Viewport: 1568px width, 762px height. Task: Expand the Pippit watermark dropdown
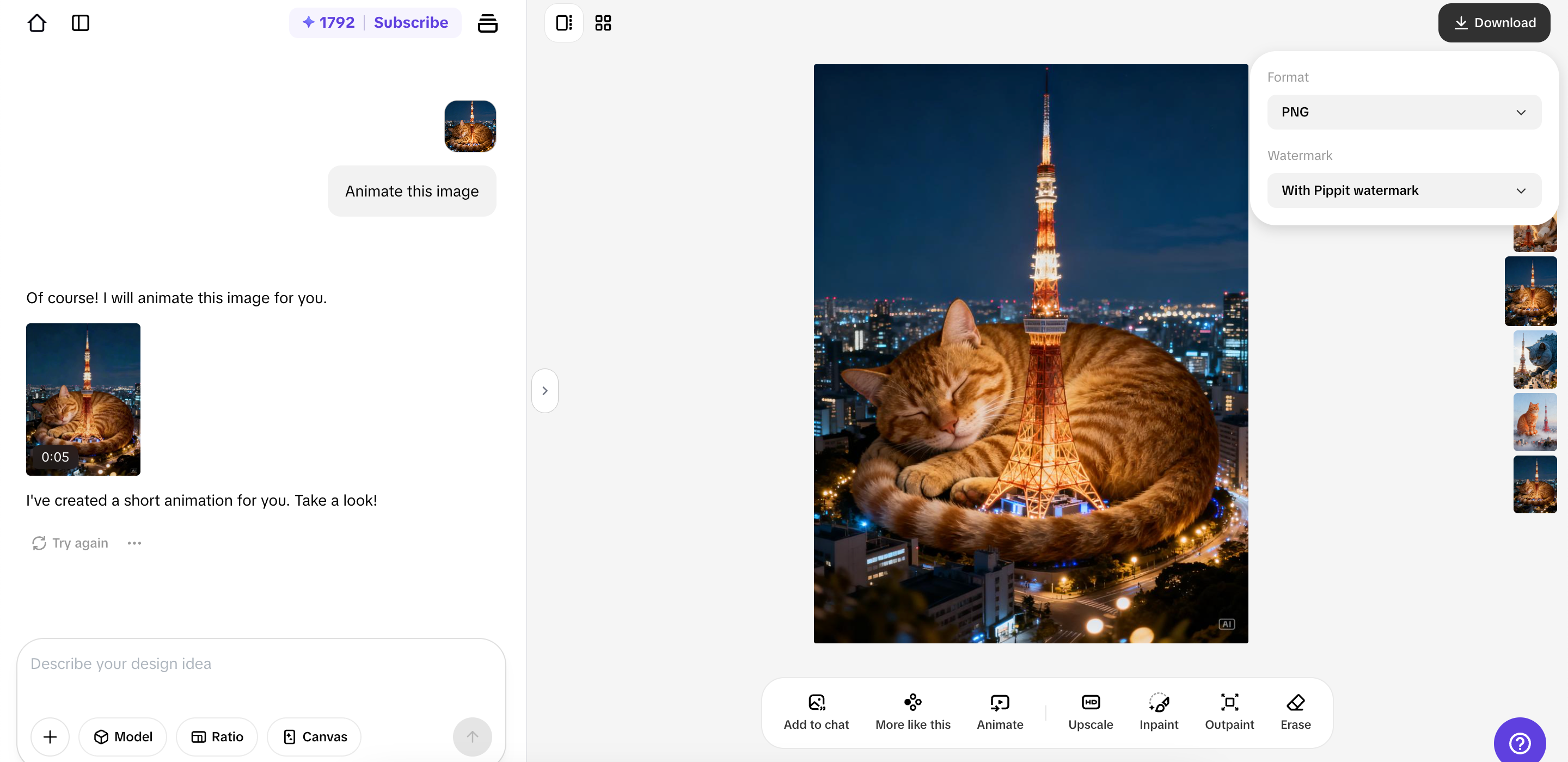point(1404,190)
